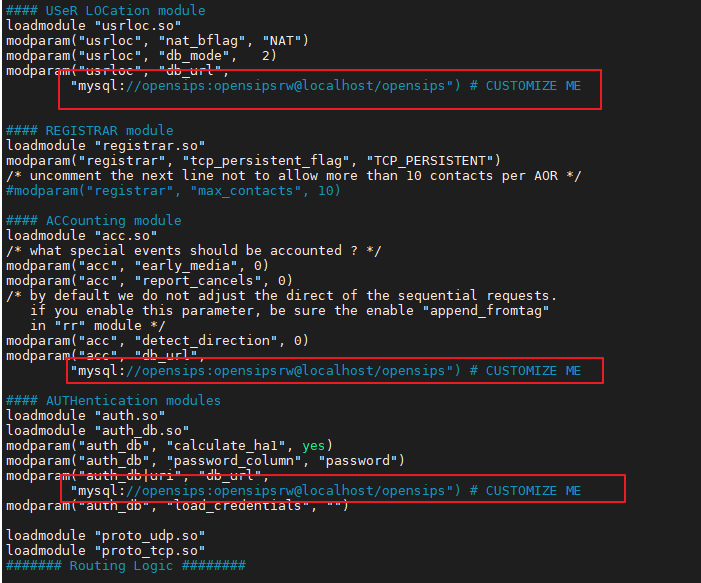Image resolution: width=701 pixels, height=583 pixels.
Task: Click the 'AUTHentication modules' comment heading
Action: (x=113, y=400)
